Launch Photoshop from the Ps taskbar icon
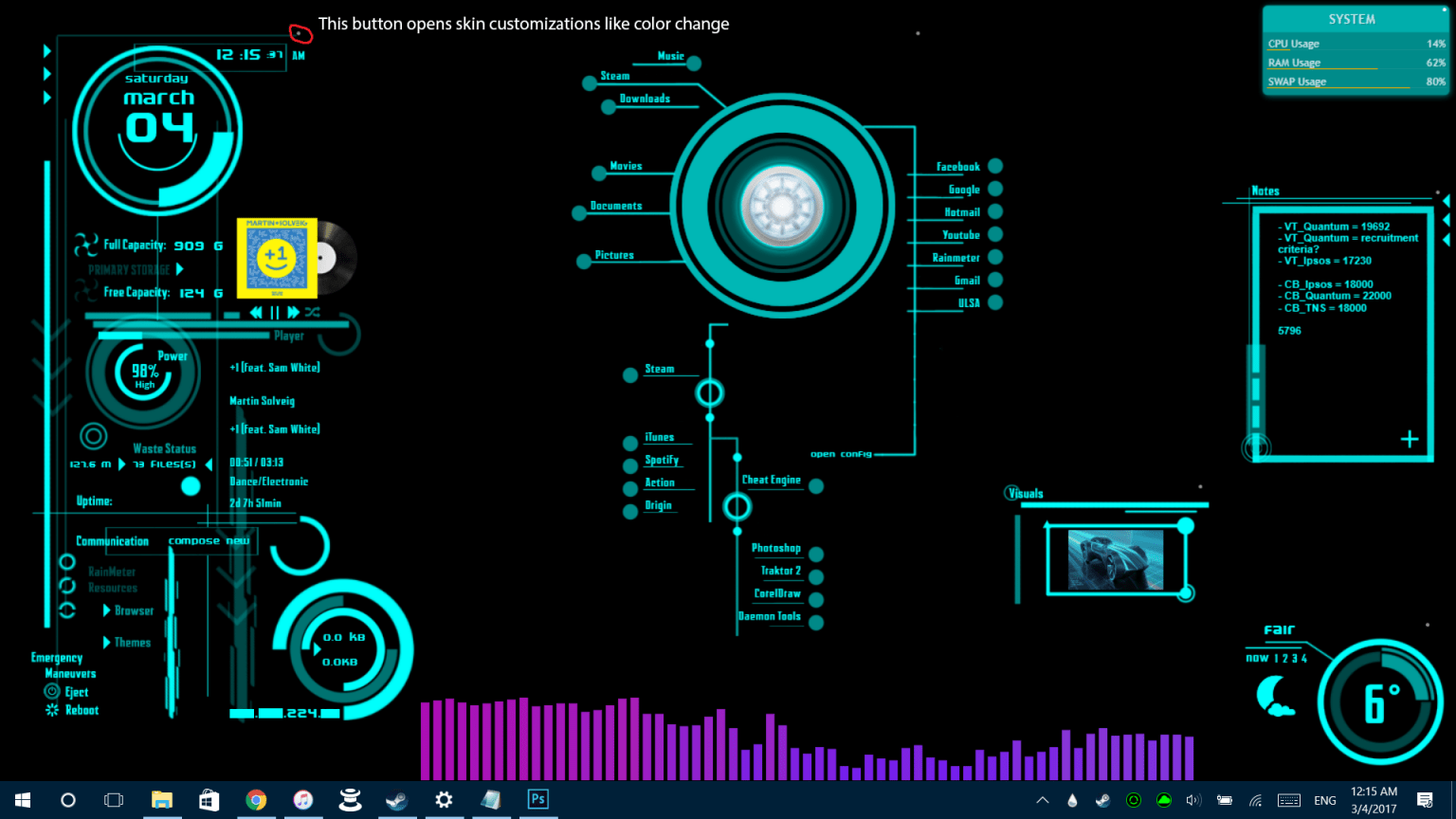Viewport: 1456px width, 819px height. pyautogui.click(x=537, y=799)
